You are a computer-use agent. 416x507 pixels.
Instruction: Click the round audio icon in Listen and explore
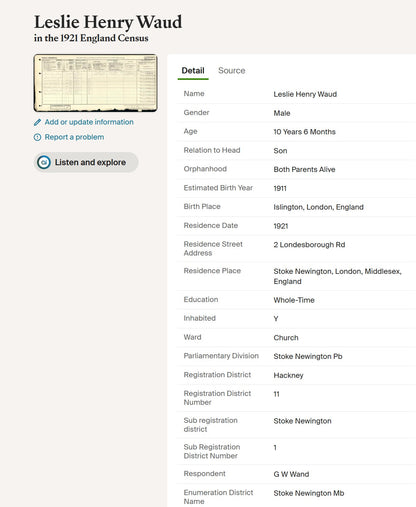pyautogui.click(x=44, y=162)
